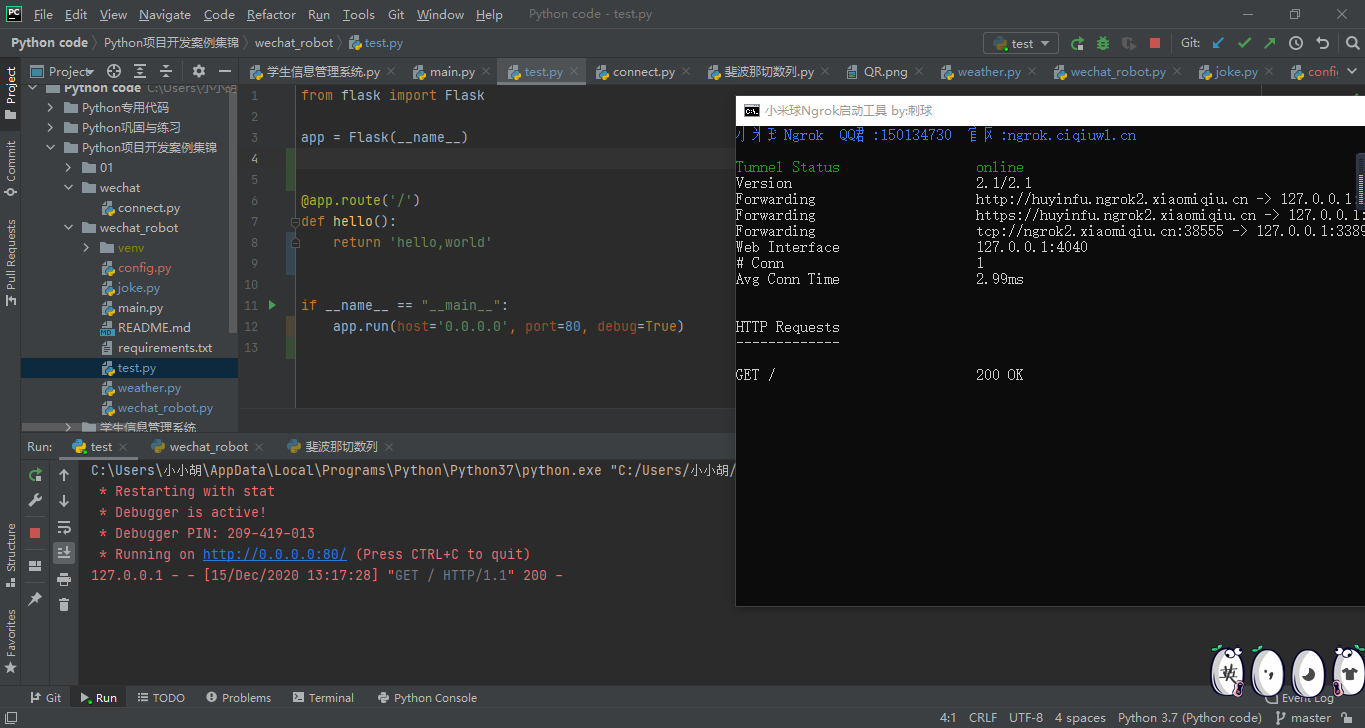Click the master branch widget in the status bar
Image resolution: width=1365 pixels, height=728 pixels.
click(x=1302, y=718)
